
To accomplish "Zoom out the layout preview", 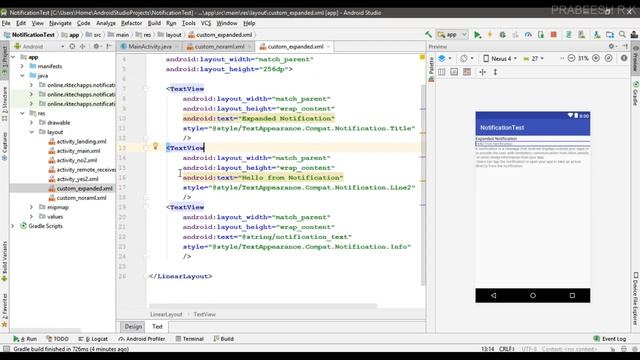I will tap(571, 58).
